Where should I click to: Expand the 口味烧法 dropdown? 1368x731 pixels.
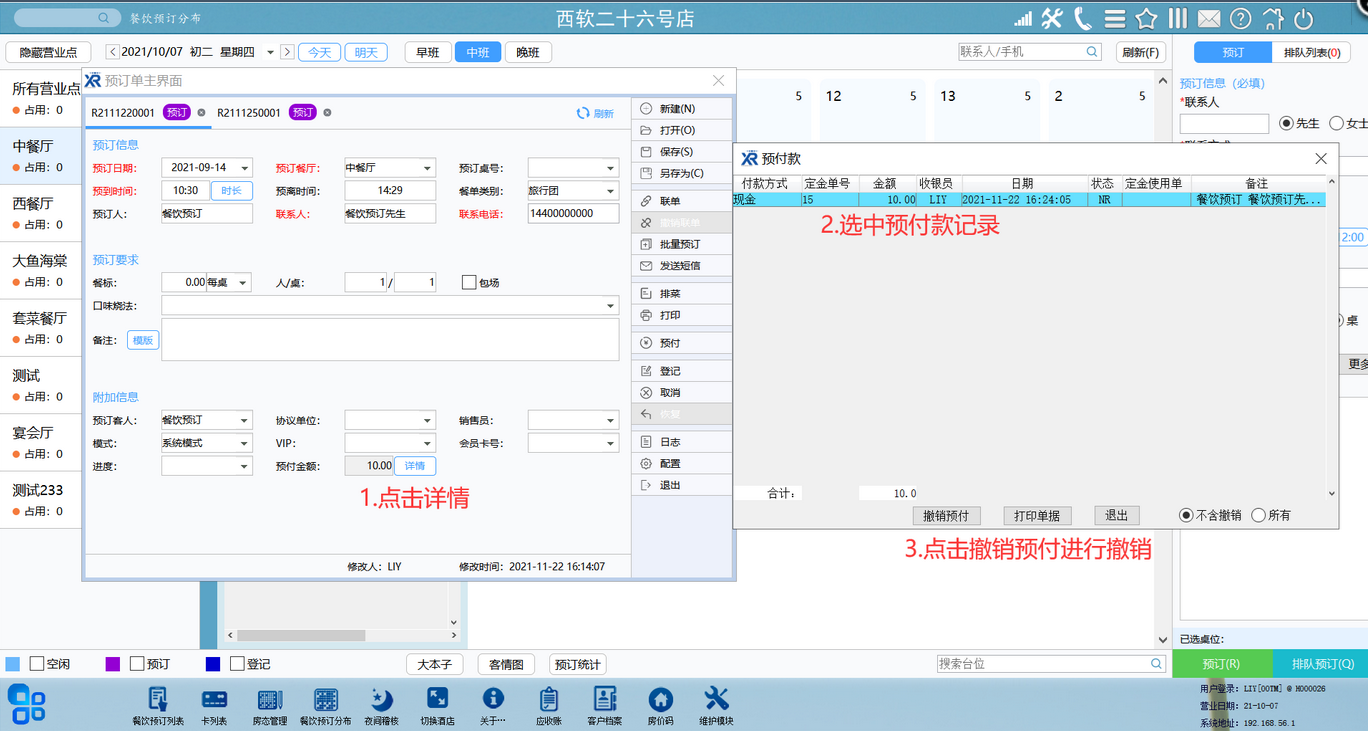tap(610, 305)
